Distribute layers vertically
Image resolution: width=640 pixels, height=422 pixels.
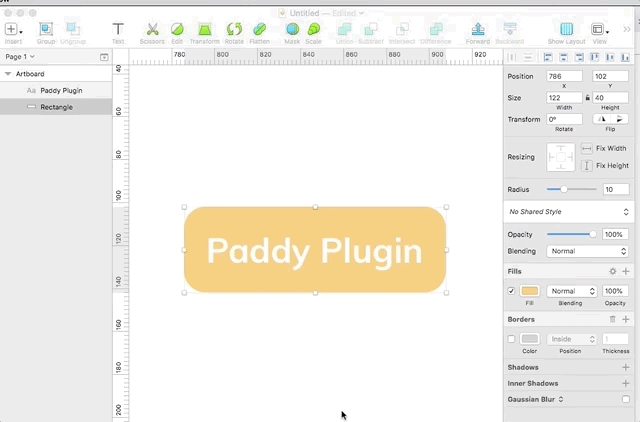[x=528, y=58]
